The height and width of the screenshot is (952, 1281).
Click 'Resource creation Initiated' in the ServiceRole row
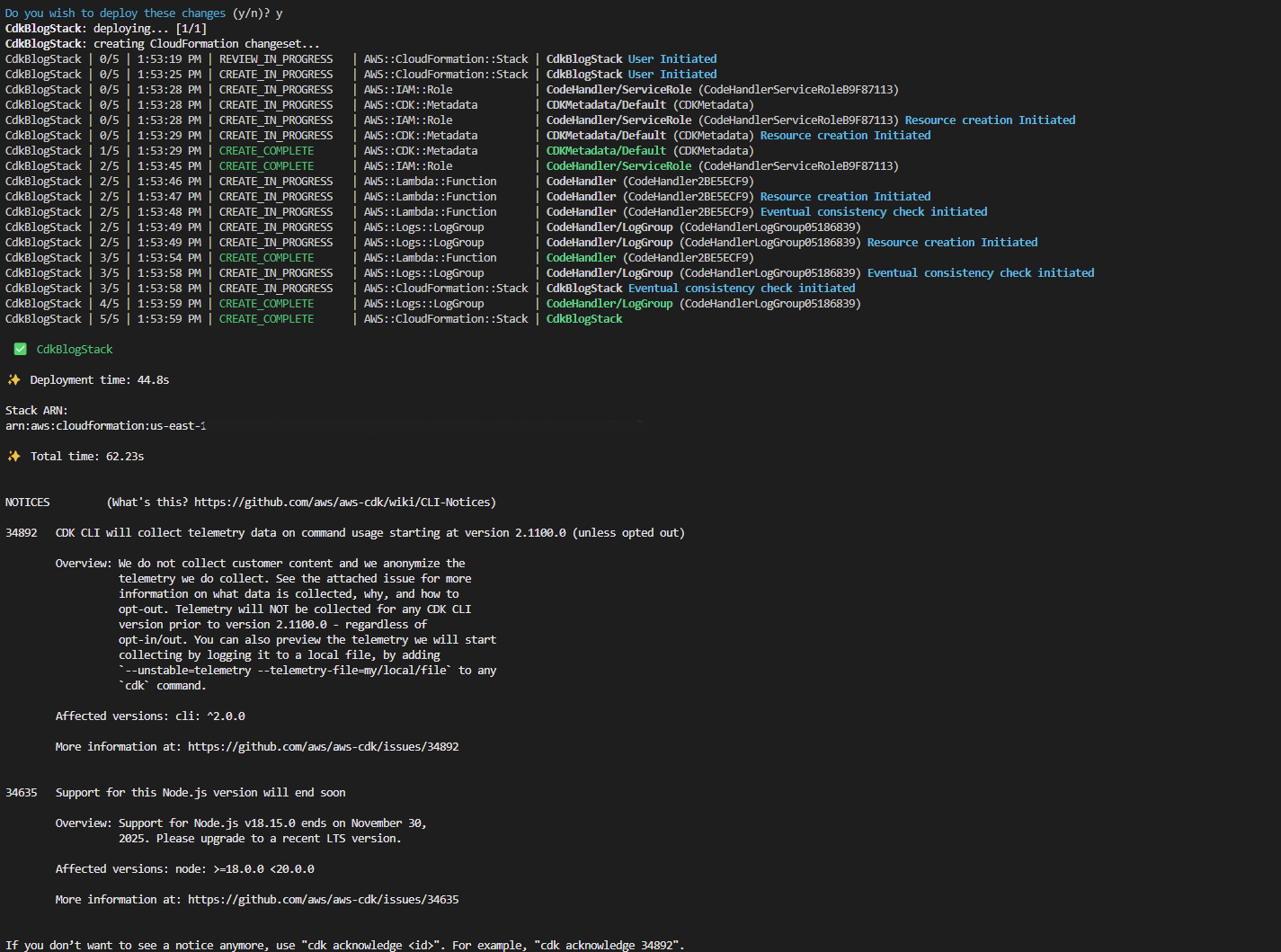990,120
